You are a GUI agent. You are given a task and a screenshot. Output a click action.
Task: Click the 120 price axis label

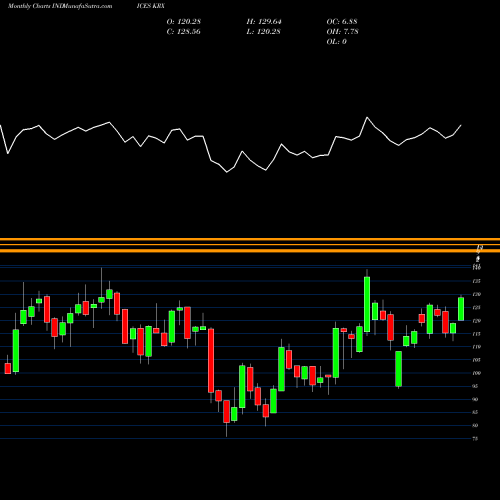(x=477, y=321)
